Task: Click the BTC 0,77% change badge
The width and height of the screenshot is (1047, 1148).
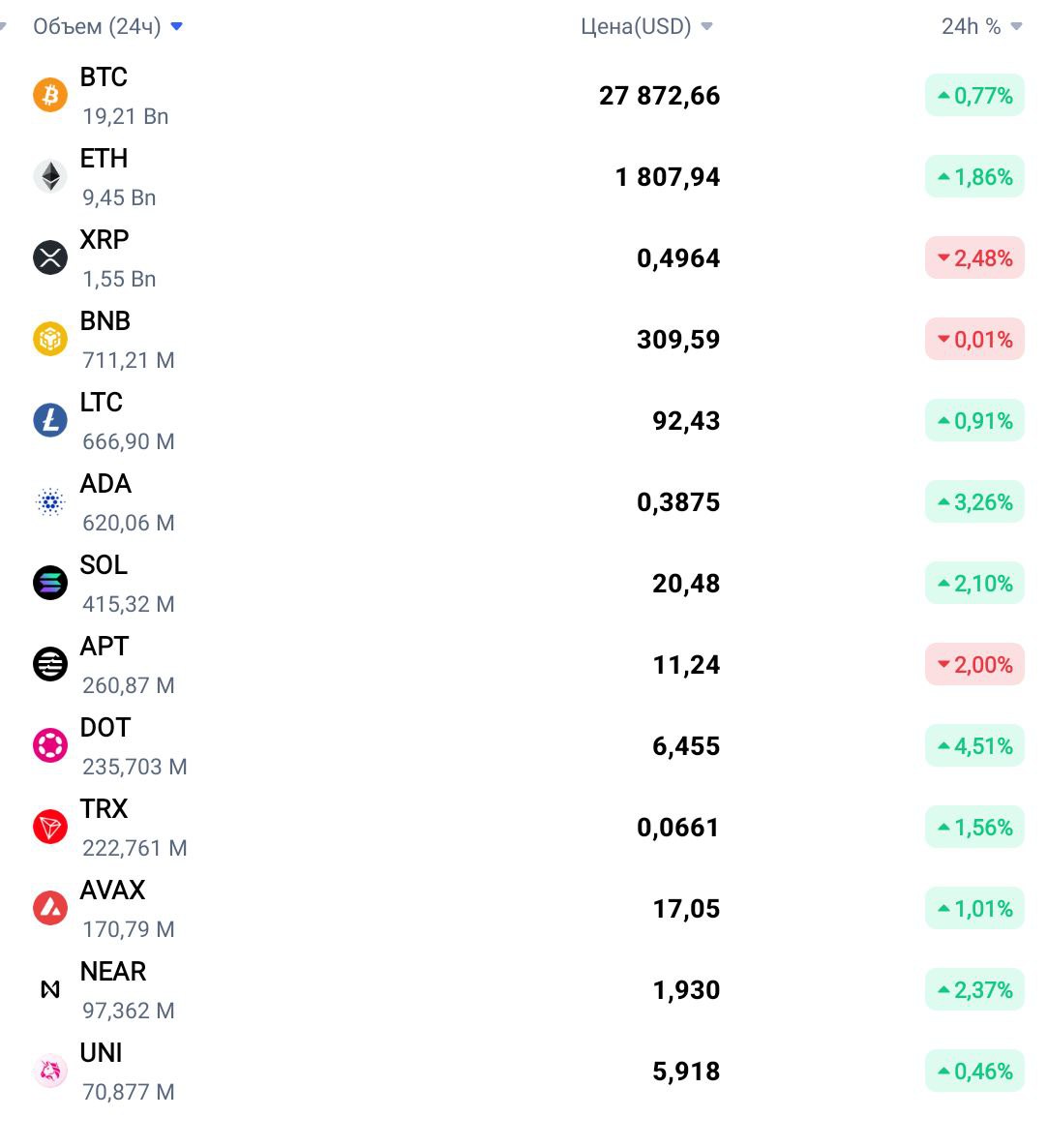Action: [x=974, y=95]
